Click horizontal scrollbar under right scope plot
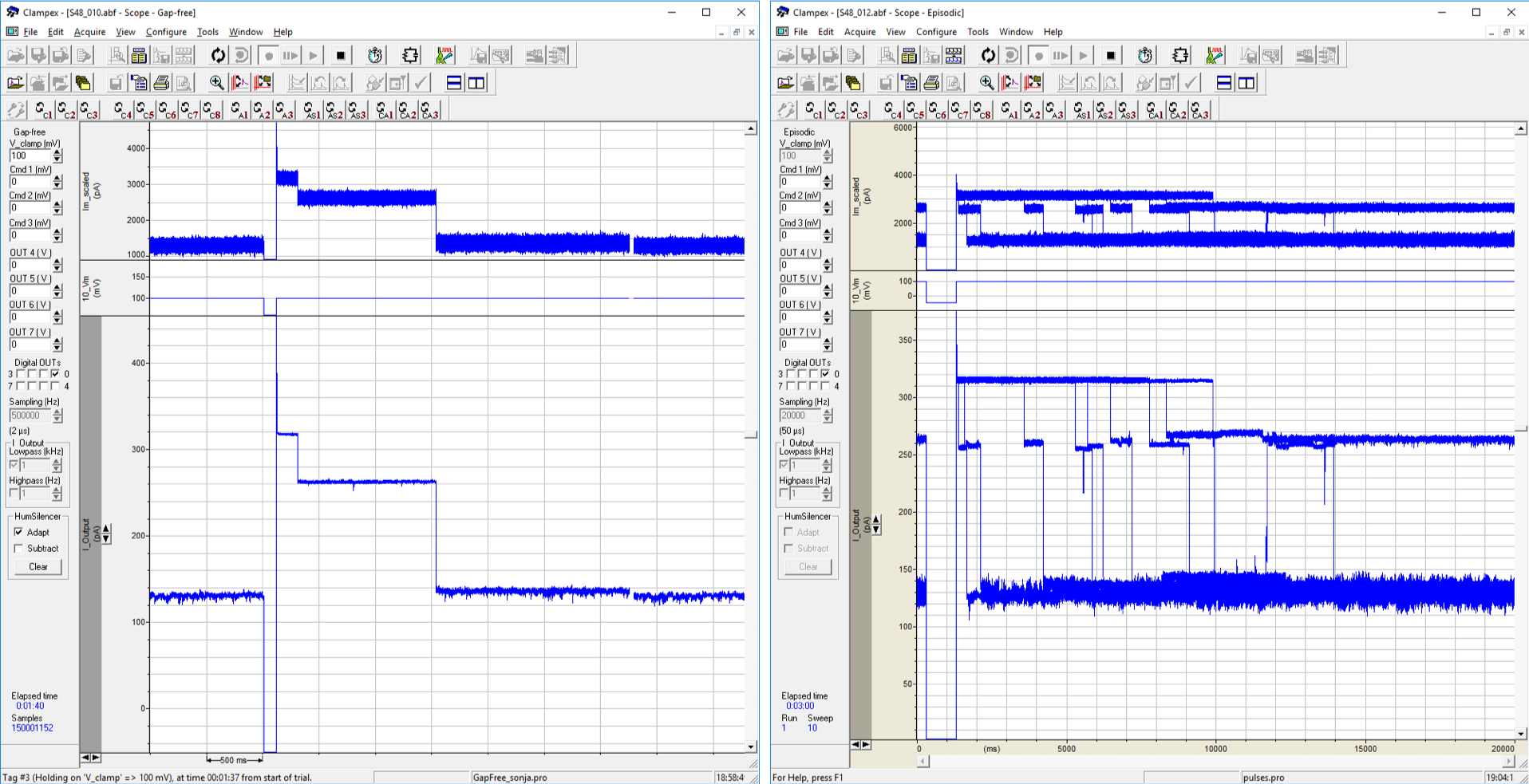The image size is (1529, 784). pos(1215,762)
